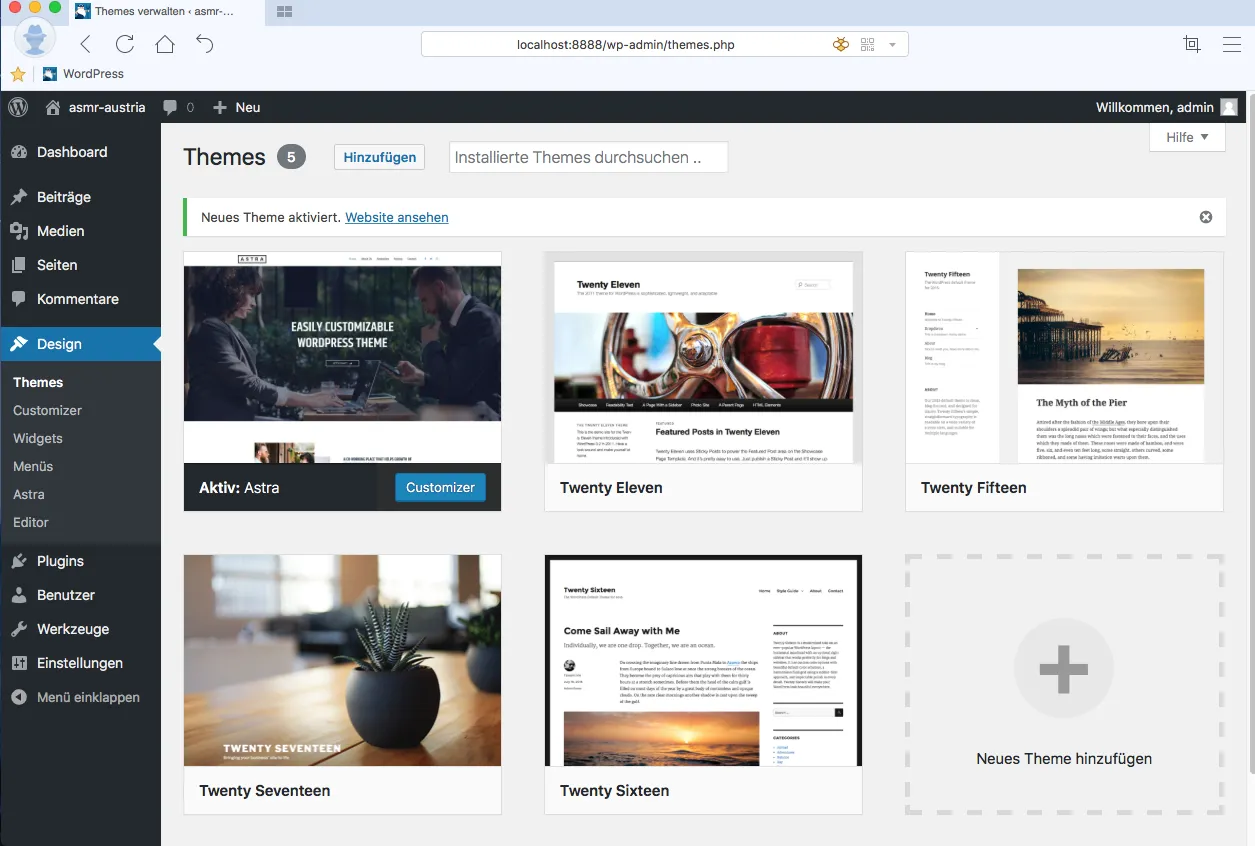Image resolution: width=1255 pixels, height=846 pixels.
Task: Open the Neu menu in admin bar
Action: tap(236, 107)
